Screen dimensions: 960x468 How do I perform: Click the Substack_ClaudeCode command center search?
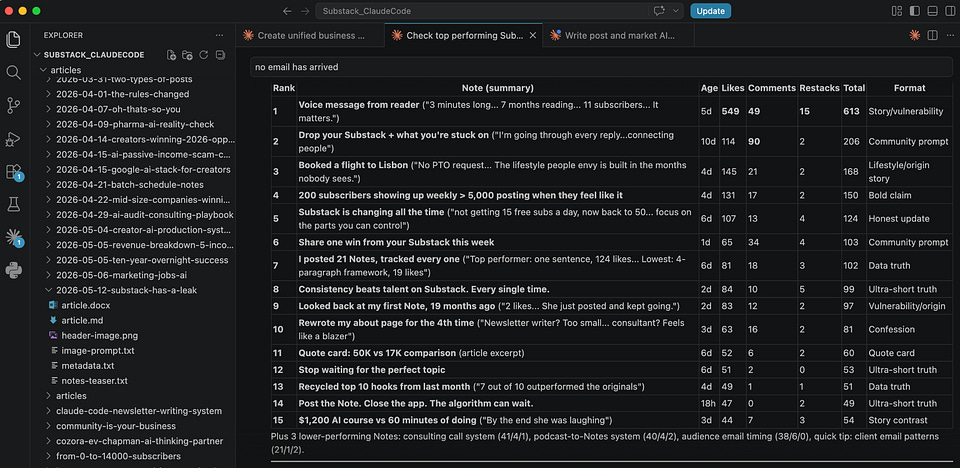tap(482, 11)
